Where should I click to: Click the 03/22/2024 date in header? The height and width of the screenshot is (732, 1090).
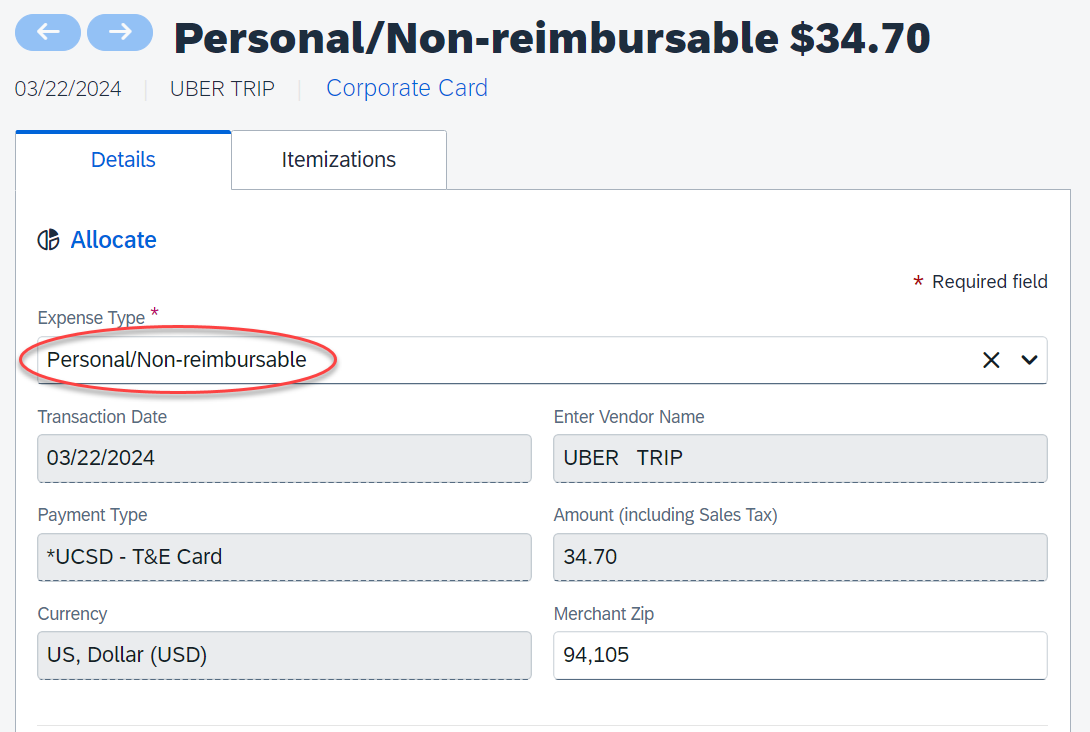(x=68, y=89)
